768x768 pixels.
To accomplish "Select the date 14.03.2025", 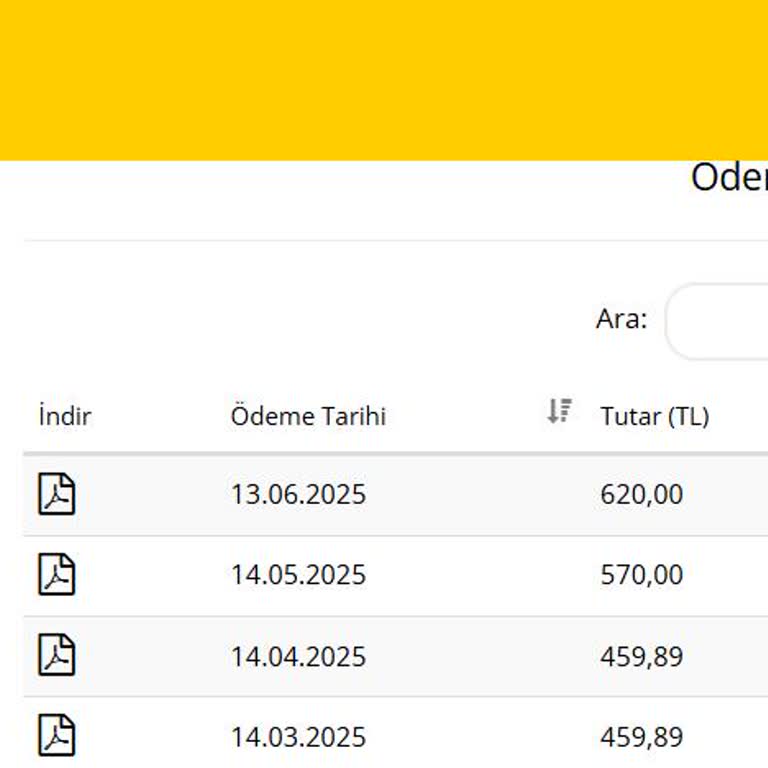I will click(298, 737).
